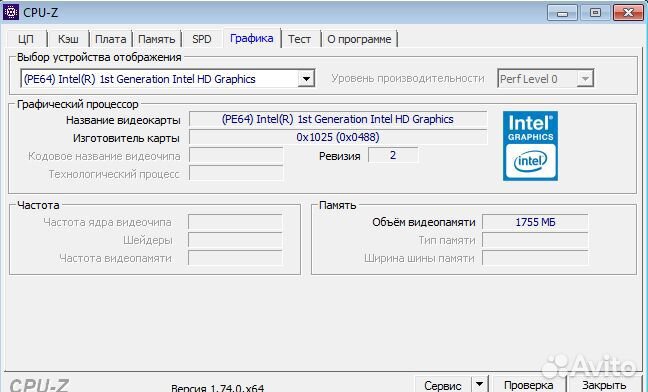The width and height of the screenshot is (648, 392).
Task: Click the Уровень производительности label
Action: [407, 78]
